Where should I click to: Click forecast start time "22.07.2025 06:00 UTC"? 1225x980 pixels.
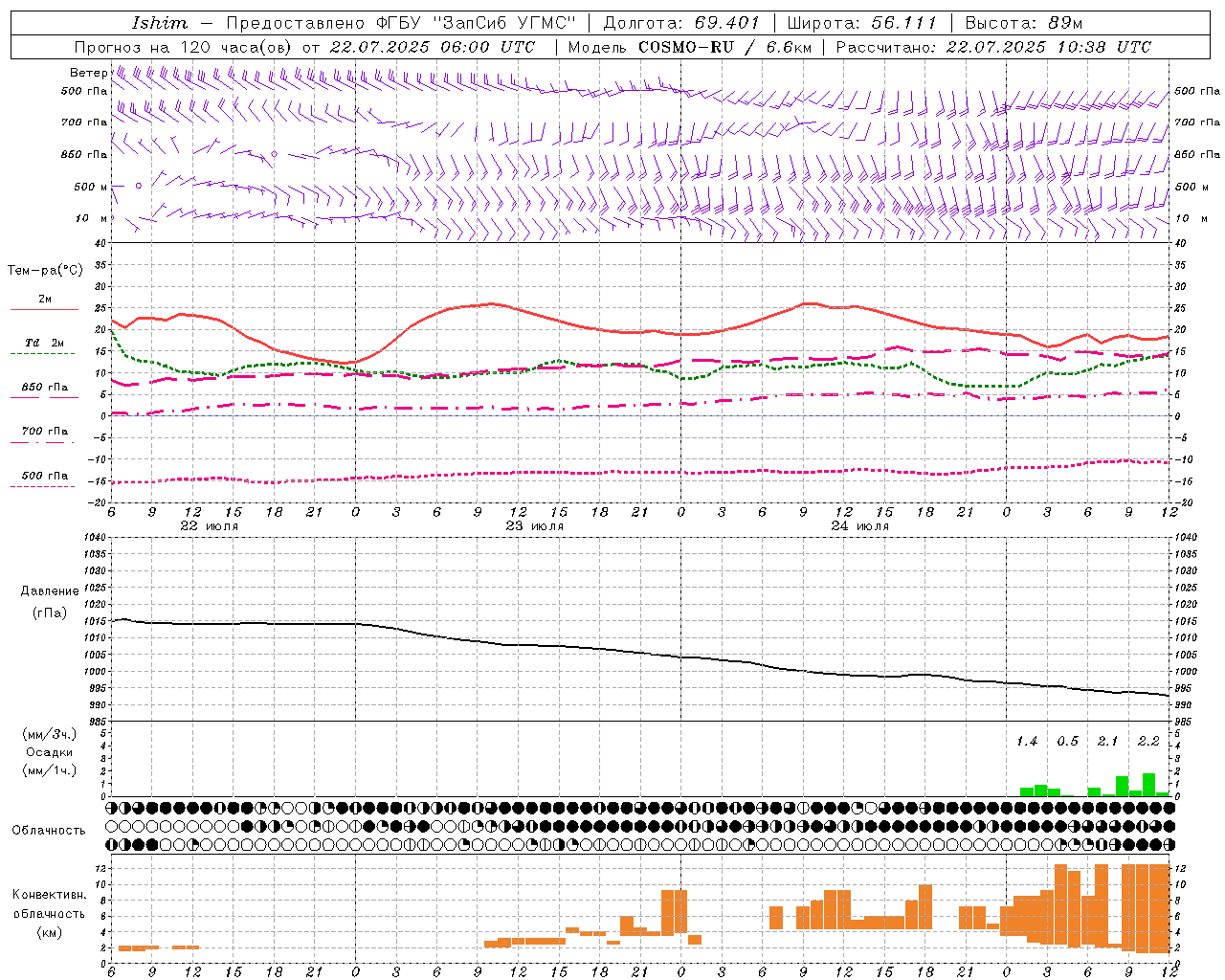coord(432,47)
